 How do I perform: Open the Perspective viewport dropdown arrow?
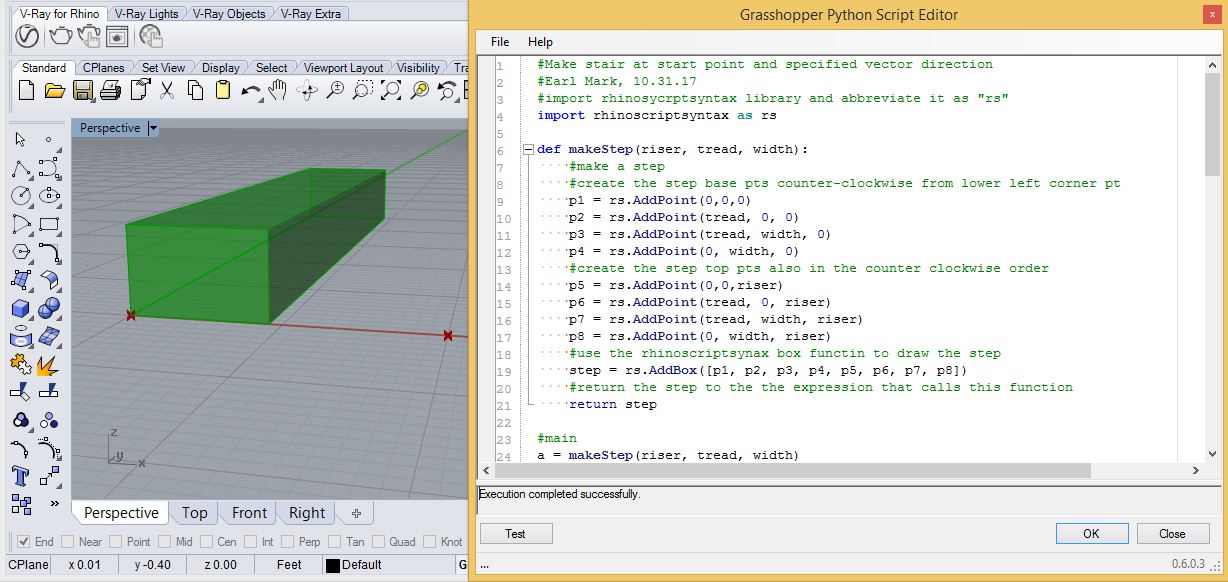(x=152, y=128)
